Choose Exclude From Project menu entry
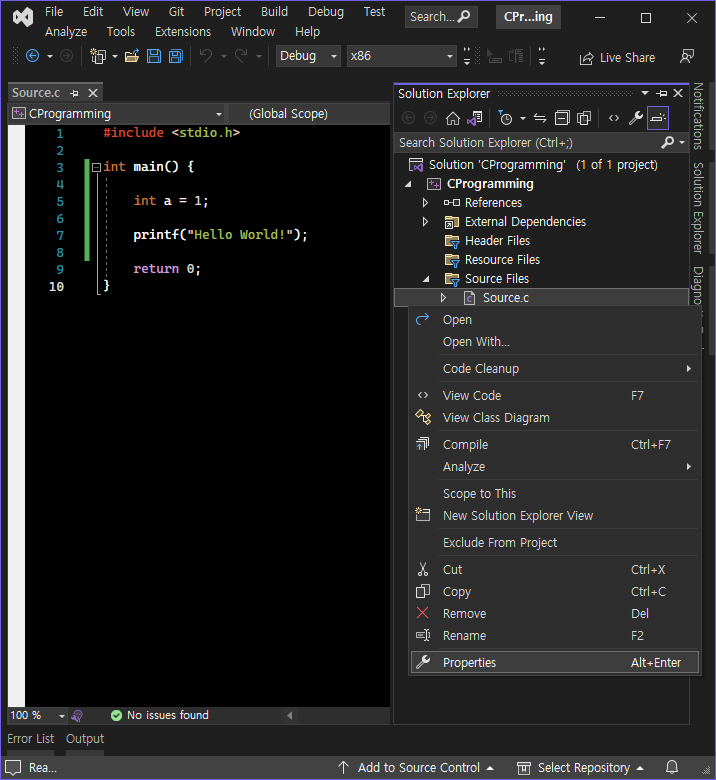 click(555, 542)
